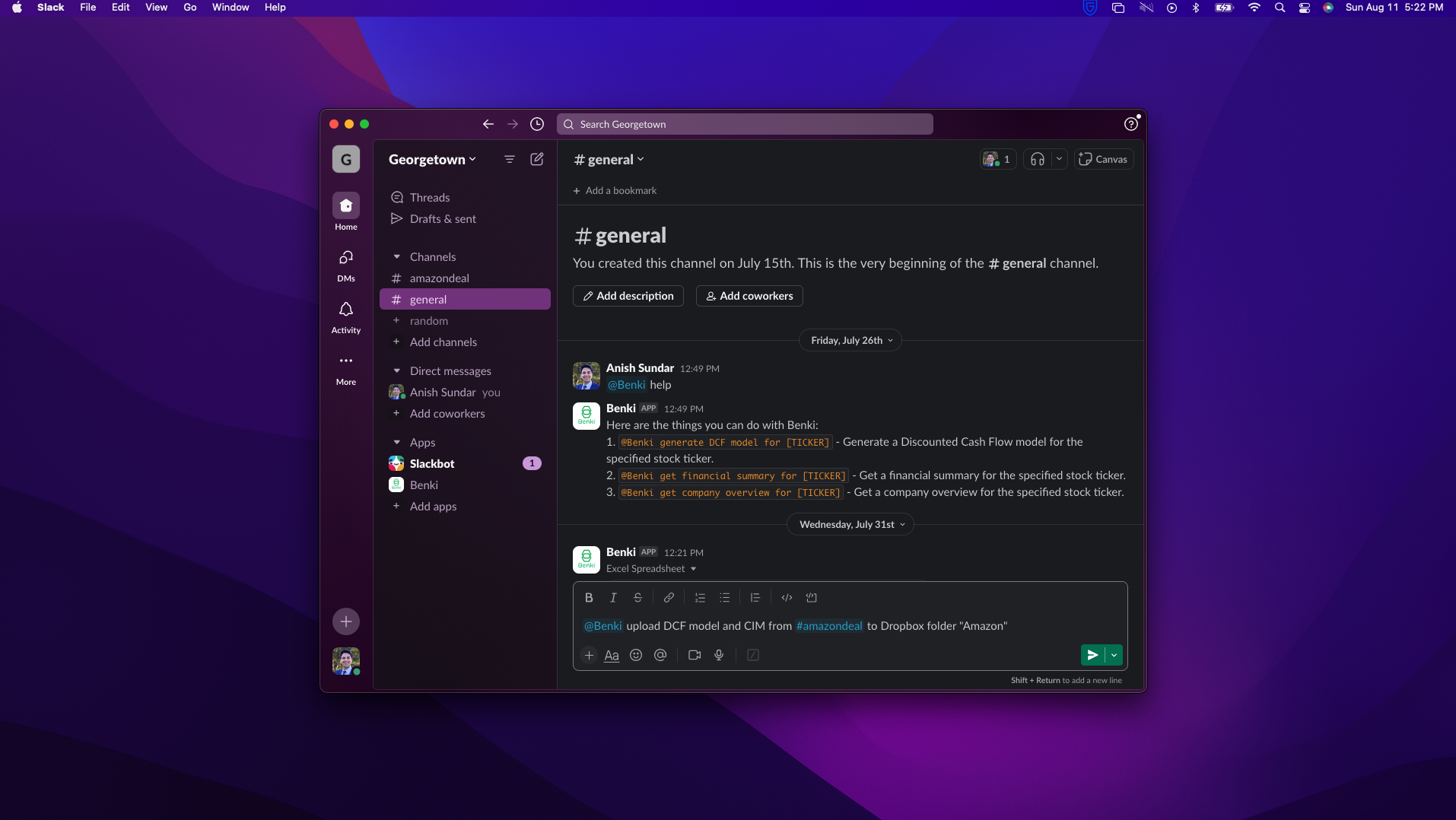This screenshot has width=1456, height=820.
Task: Open the amazondeal channel
Action: 465,278
